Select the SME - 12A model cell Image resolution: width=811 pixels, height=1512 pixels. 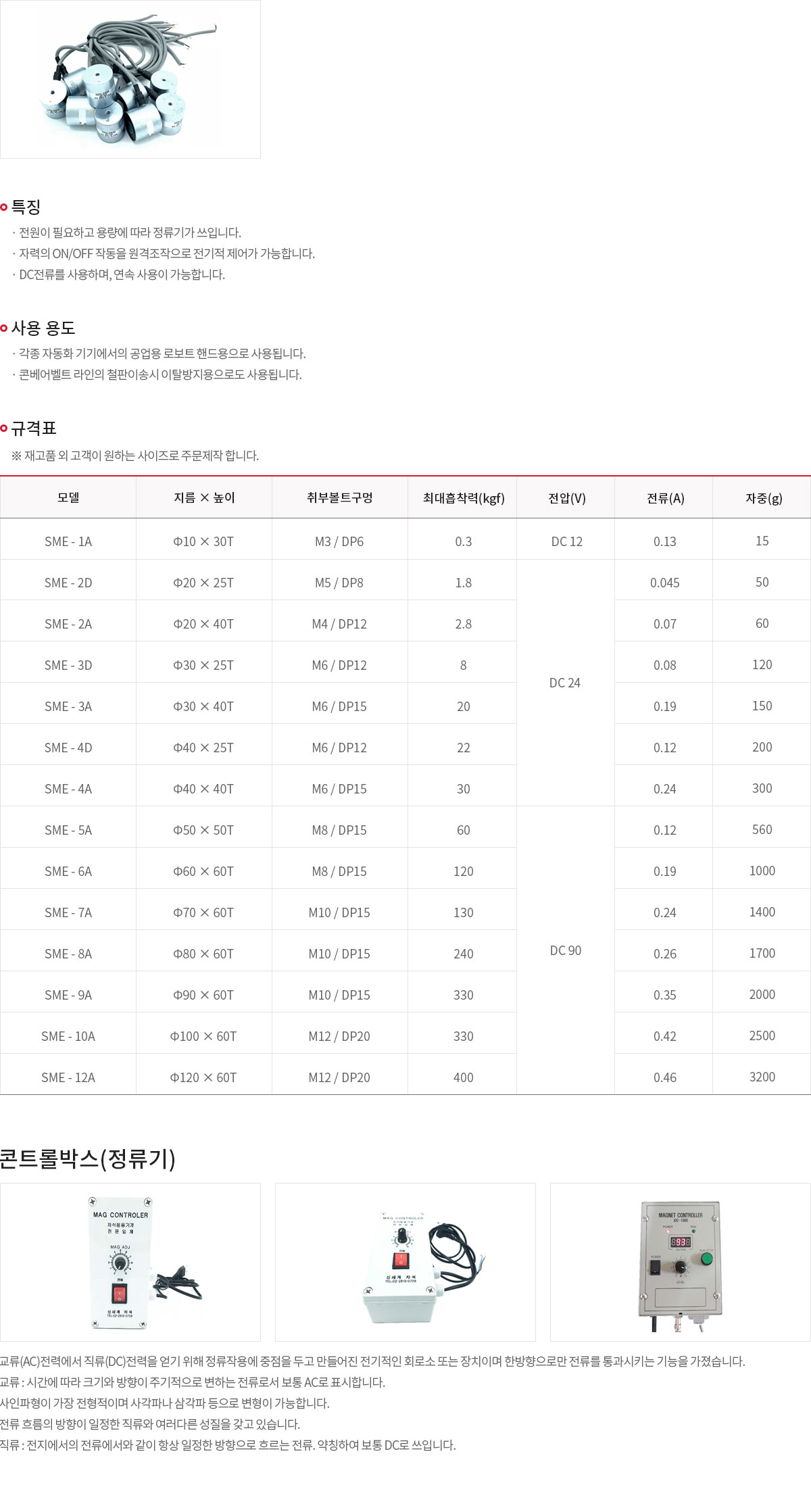pyautogui.click(x=68, y=1077)
